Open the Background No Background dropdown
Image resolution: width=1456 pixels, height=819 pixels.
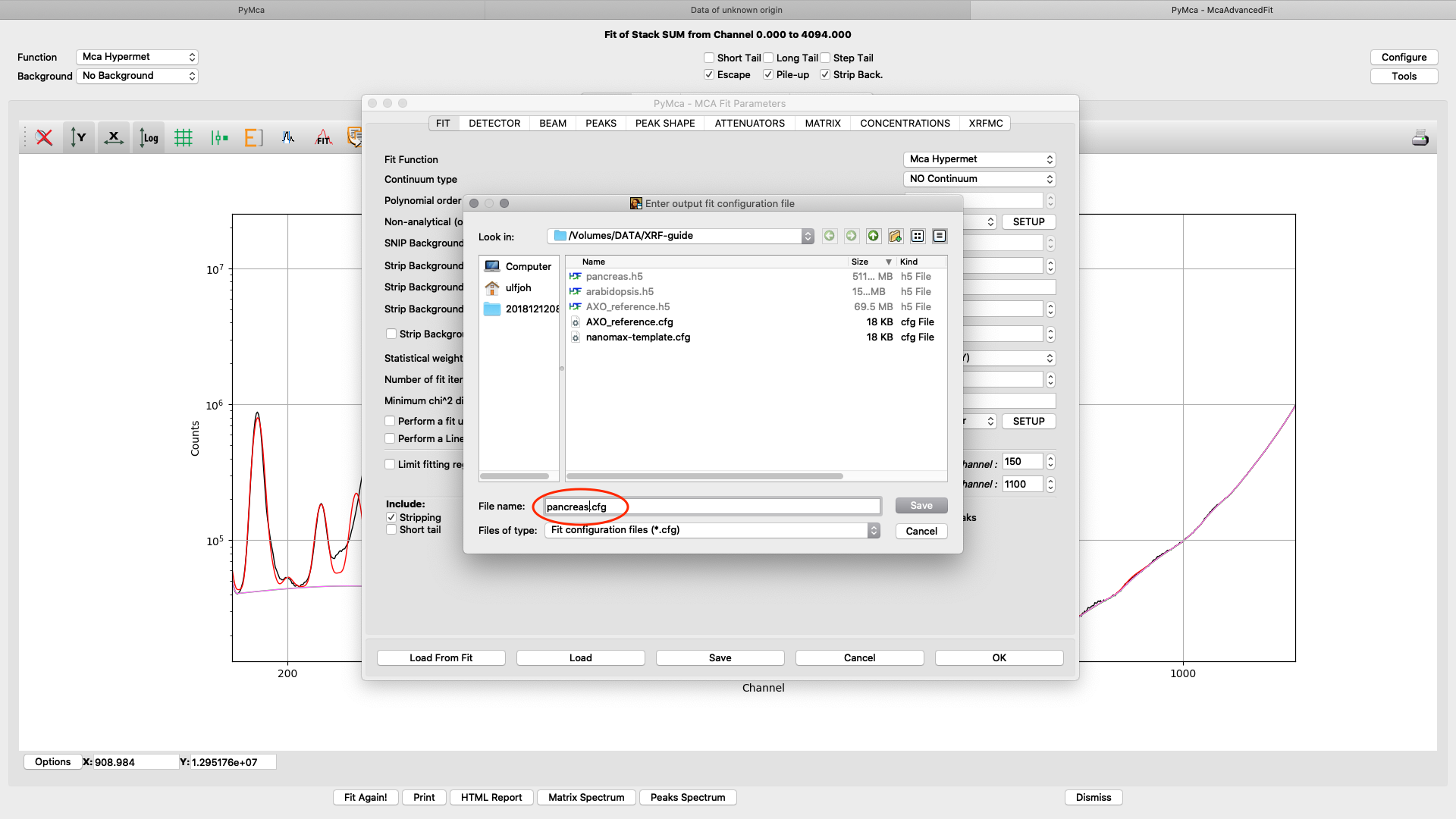coord(137,76)
